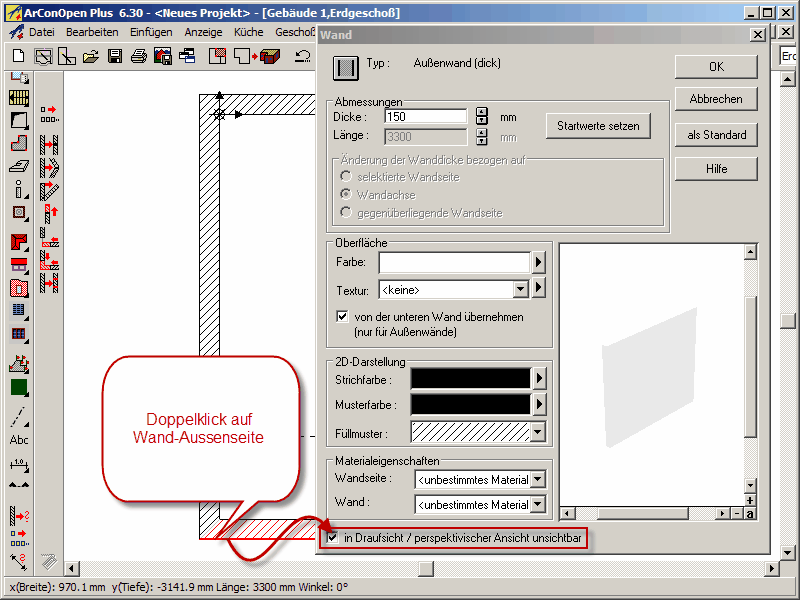
Task: Open the Textur dropdown list
Action: tap(519, 290)
